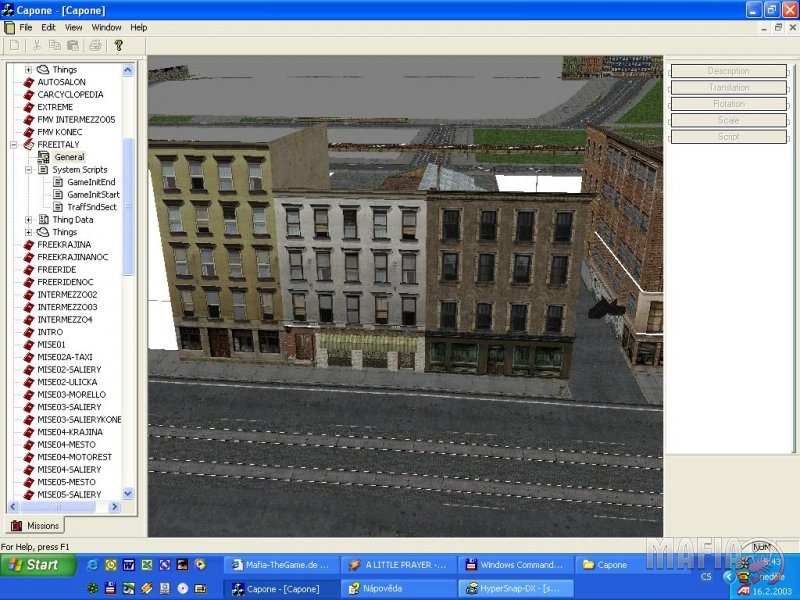
Task: Click the tree scrollbar down arrow
Action: click(x=128, y=493)
